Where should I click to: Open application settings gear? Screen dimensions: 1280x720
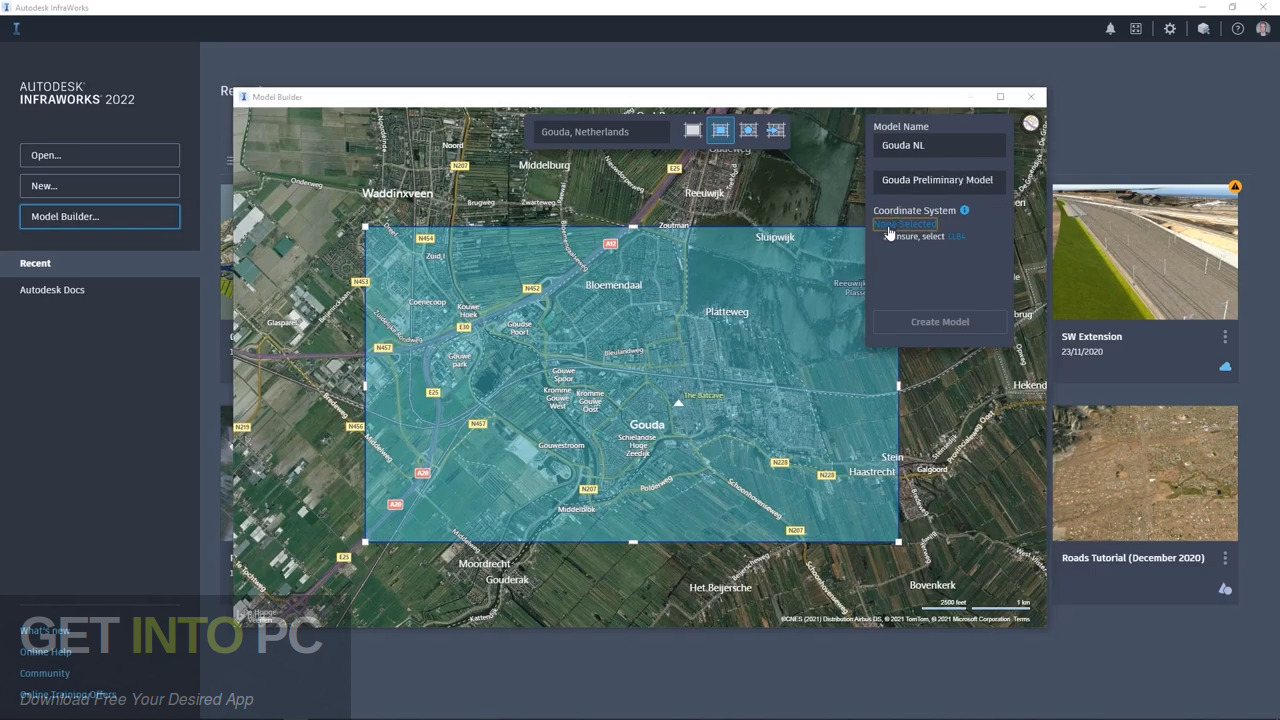pos(1170,29)
